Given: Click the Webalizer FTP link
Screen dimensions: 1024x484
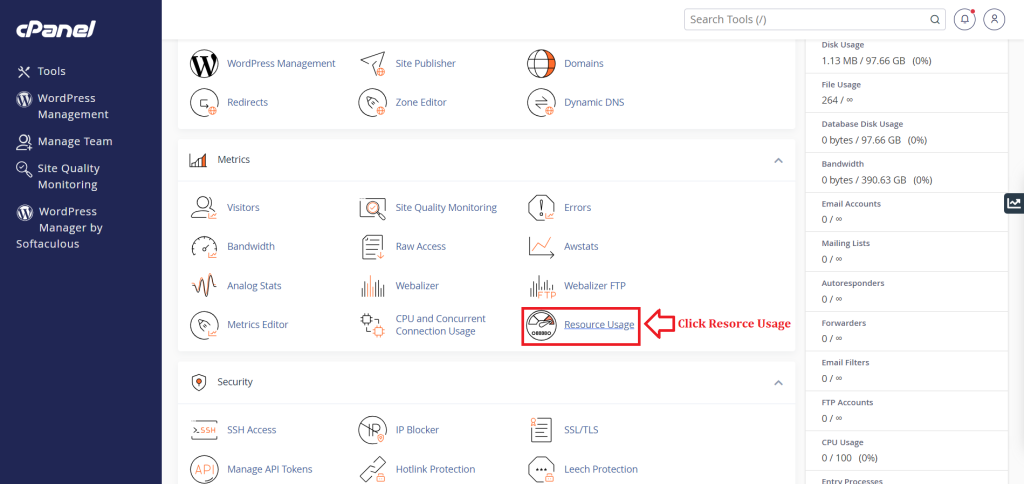Looking at the screenshot, I should click(x=595, y=285).
